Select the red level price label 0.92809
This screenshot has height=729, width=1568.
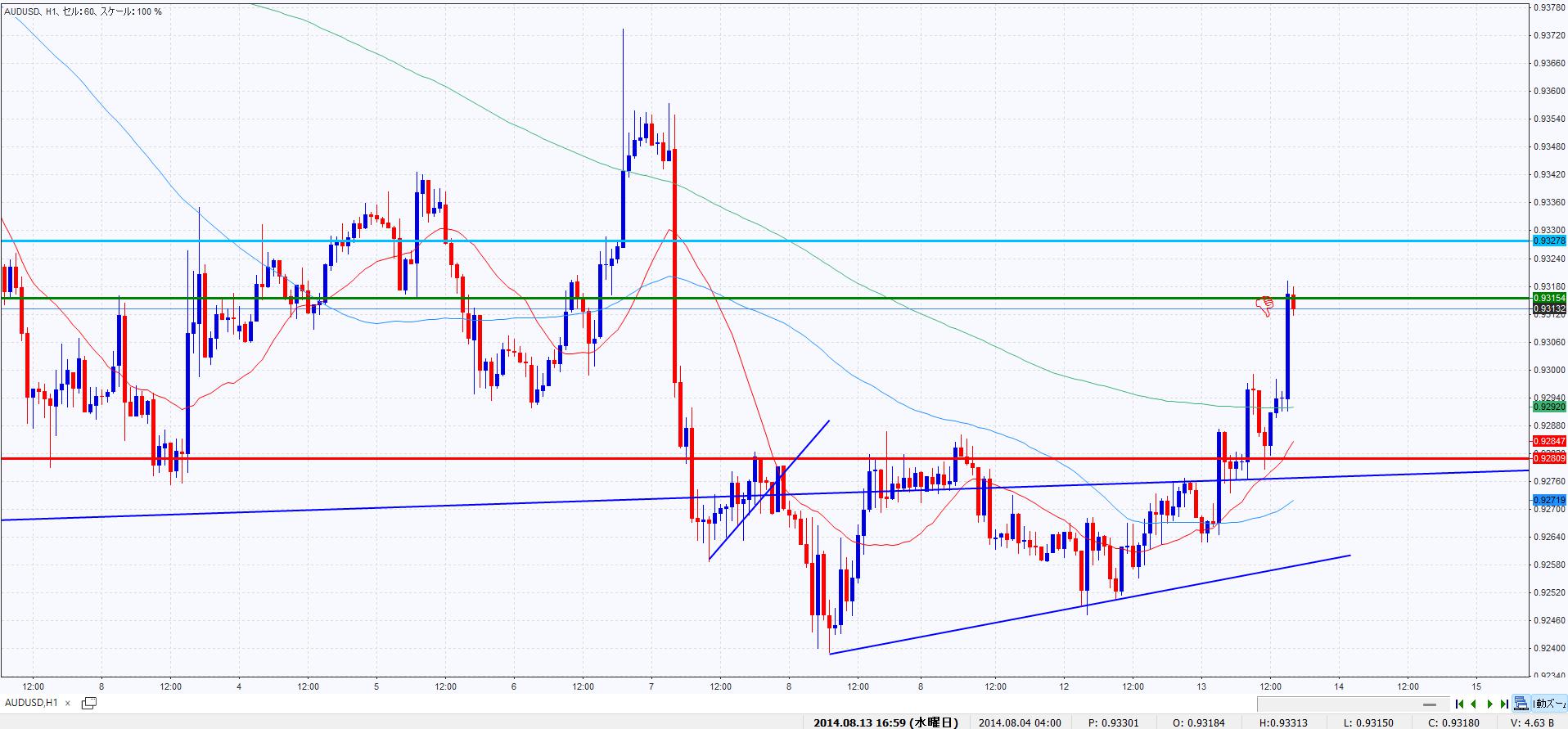click(x=1548, y=459)
